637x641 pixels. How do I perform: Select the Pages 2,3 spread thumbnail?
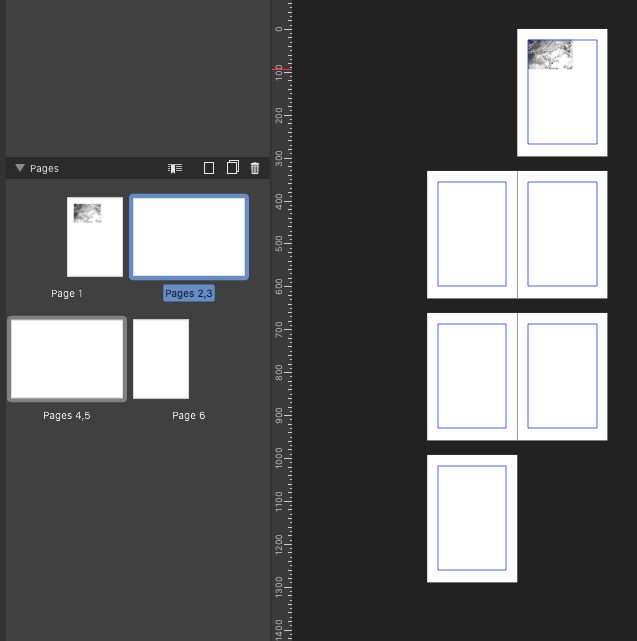tap(189, 237)
